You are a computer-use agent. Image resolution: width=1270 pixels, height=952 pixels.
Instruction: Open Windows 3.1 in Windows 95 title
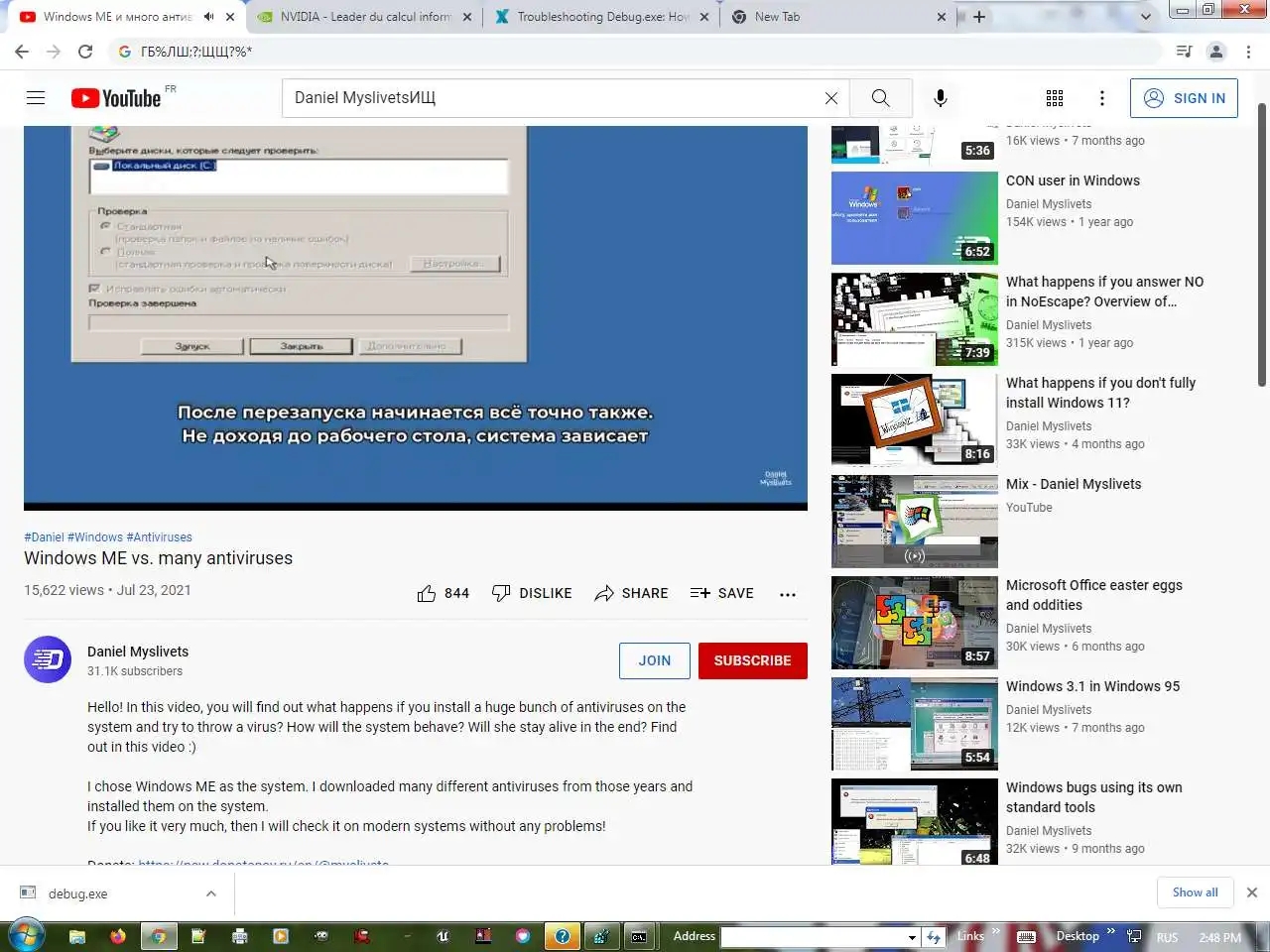click(1092, 686)
